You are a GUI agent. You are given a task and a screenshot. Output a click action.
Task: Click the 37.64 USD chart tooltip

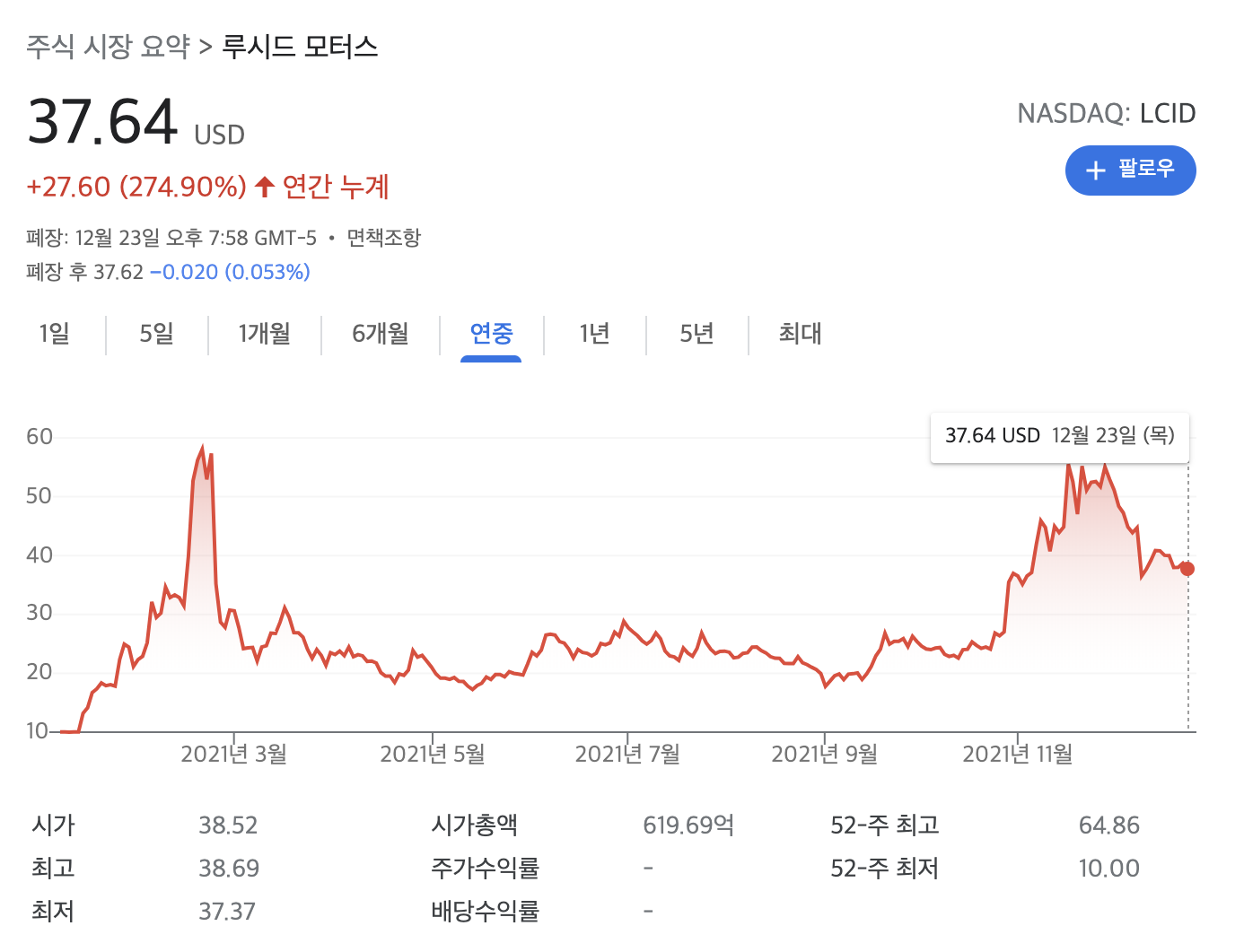point(1059,436)
